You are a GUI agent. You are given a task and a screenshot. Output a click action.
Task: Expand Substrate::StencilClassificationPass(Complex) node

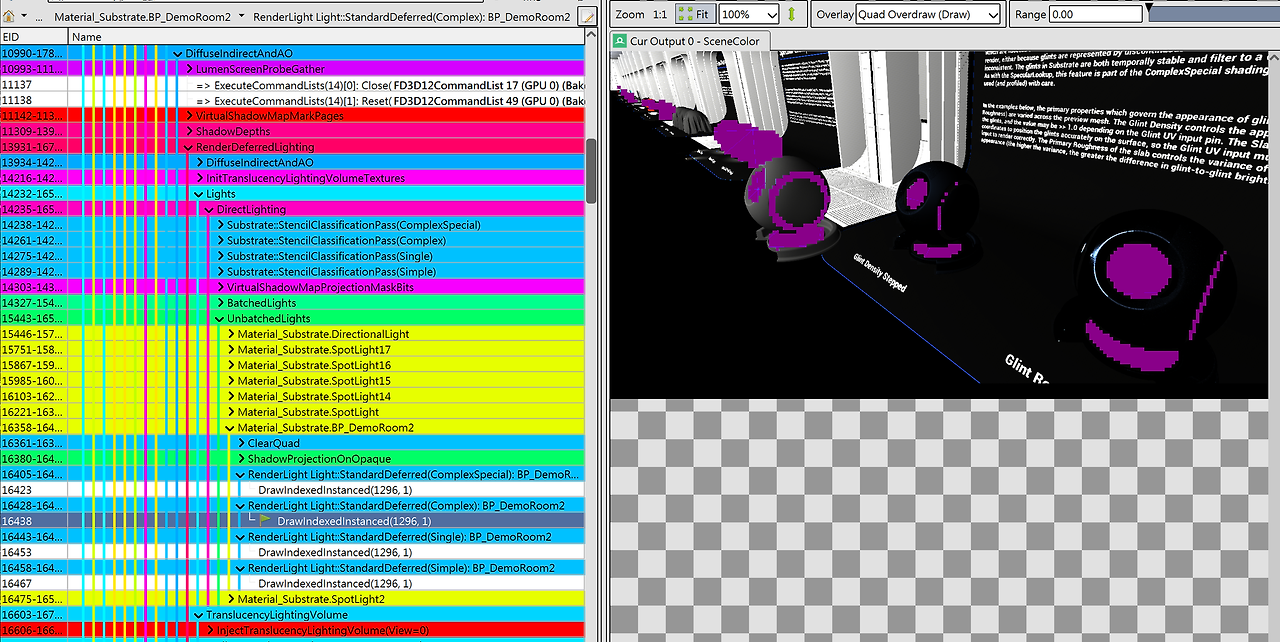(220, 241)
